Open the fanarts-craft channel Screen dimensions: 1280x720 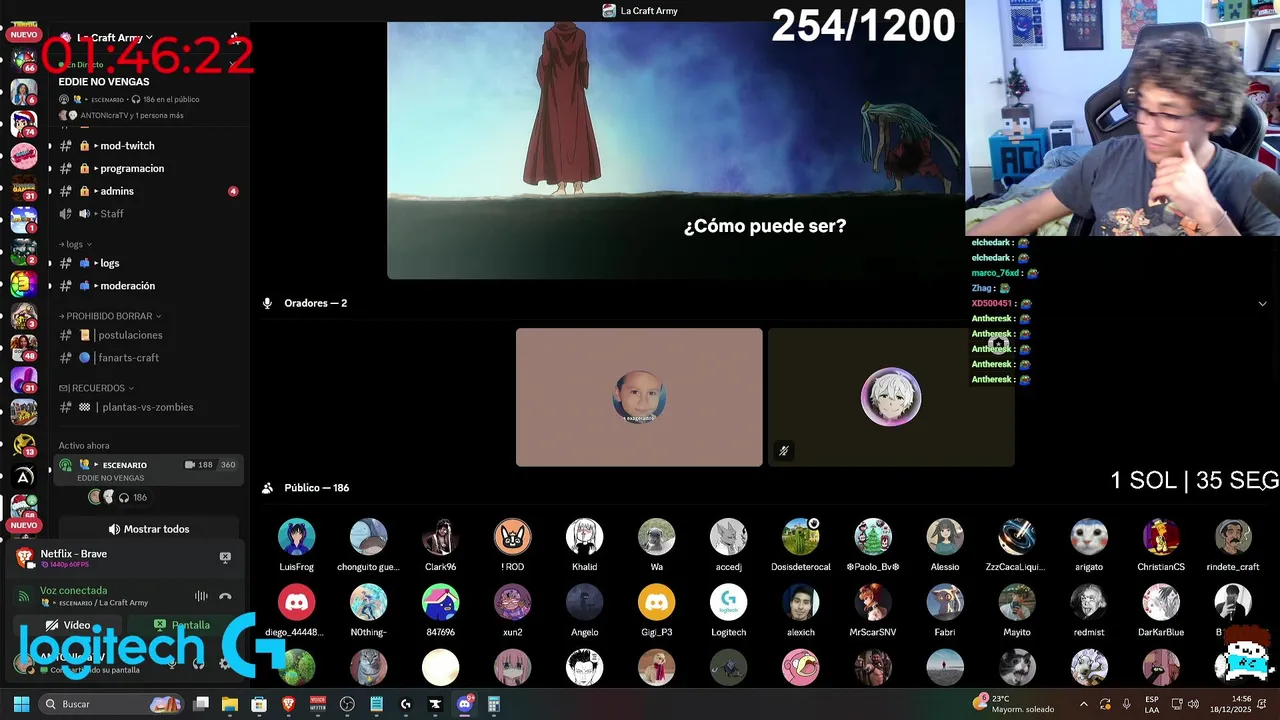tap(146, 357)
